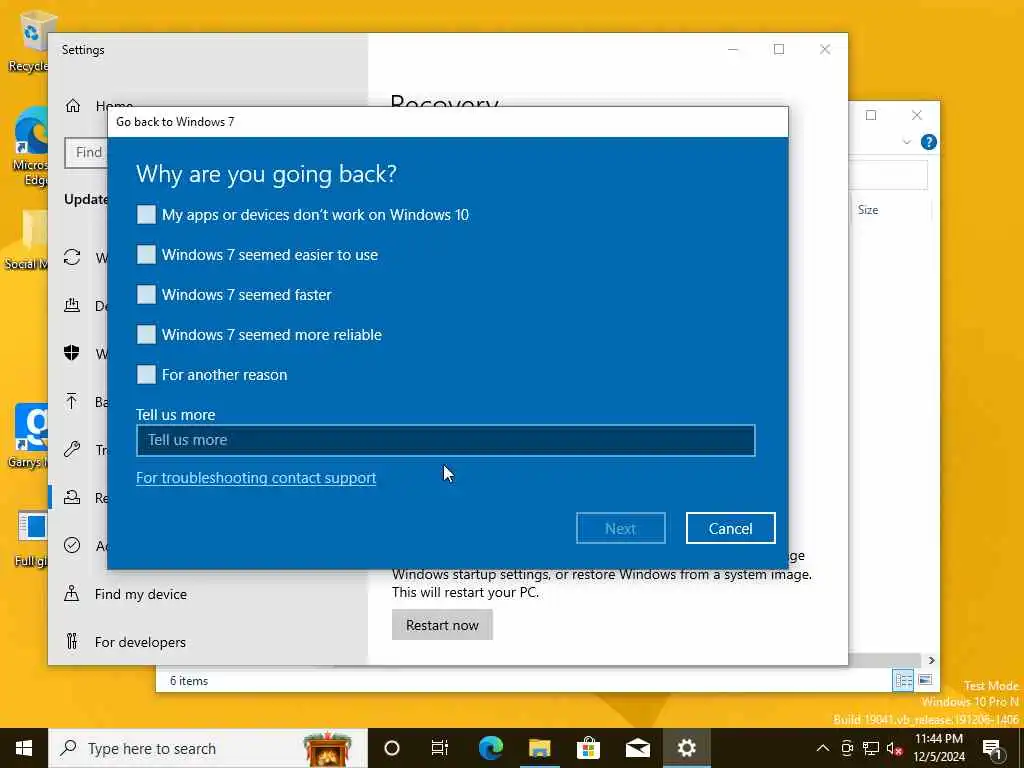Viewport: 1024px width, 768px height.
Task: Click the Activation checkmark circle icon
Action: tap(72, 545)
